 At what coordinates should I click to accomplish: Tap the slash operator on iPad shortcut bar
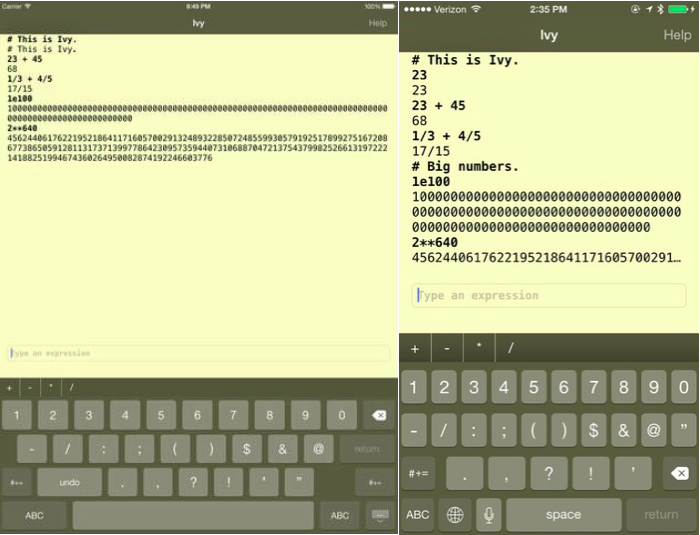72,387
